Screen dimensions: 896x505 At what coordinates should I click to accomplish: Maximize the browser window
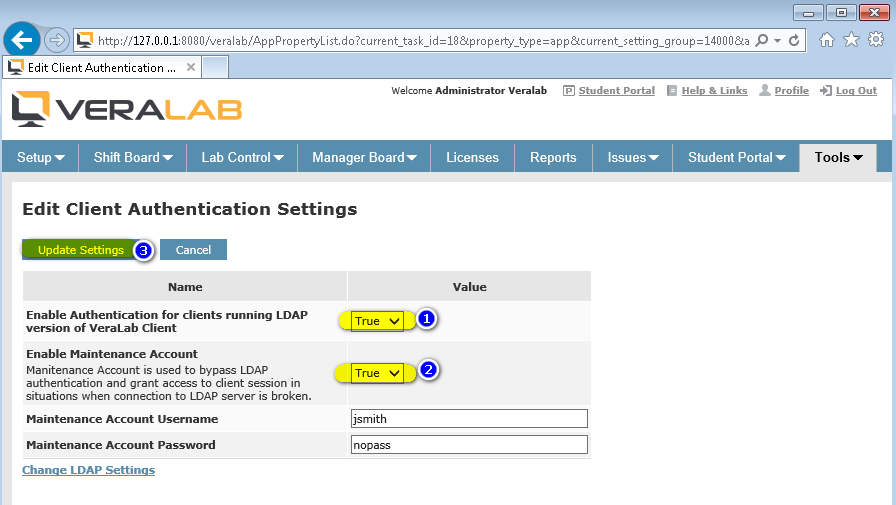841,13
